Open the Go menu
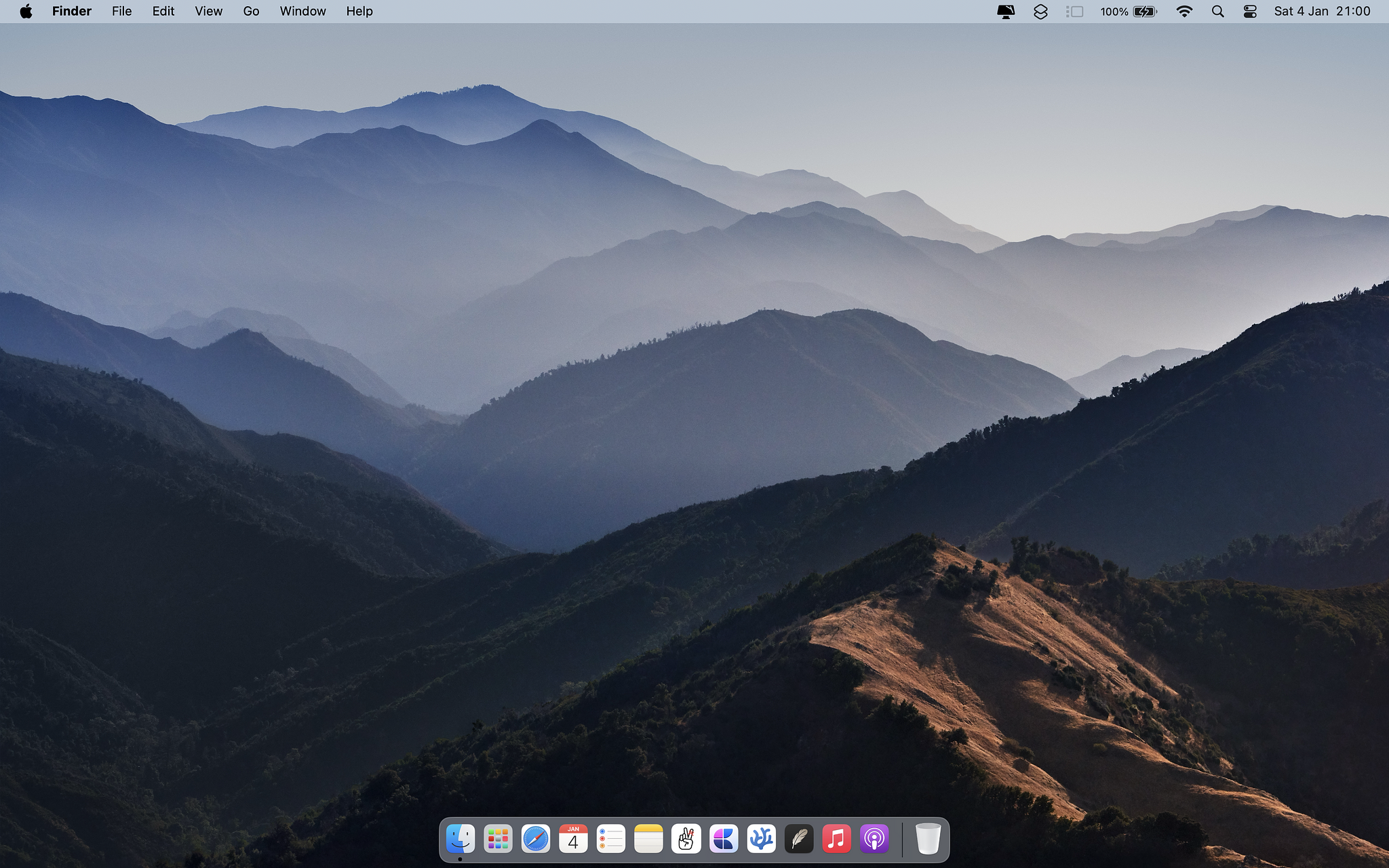The width and height of the screenshot is (1389, 868). click(x=252, y=12)
